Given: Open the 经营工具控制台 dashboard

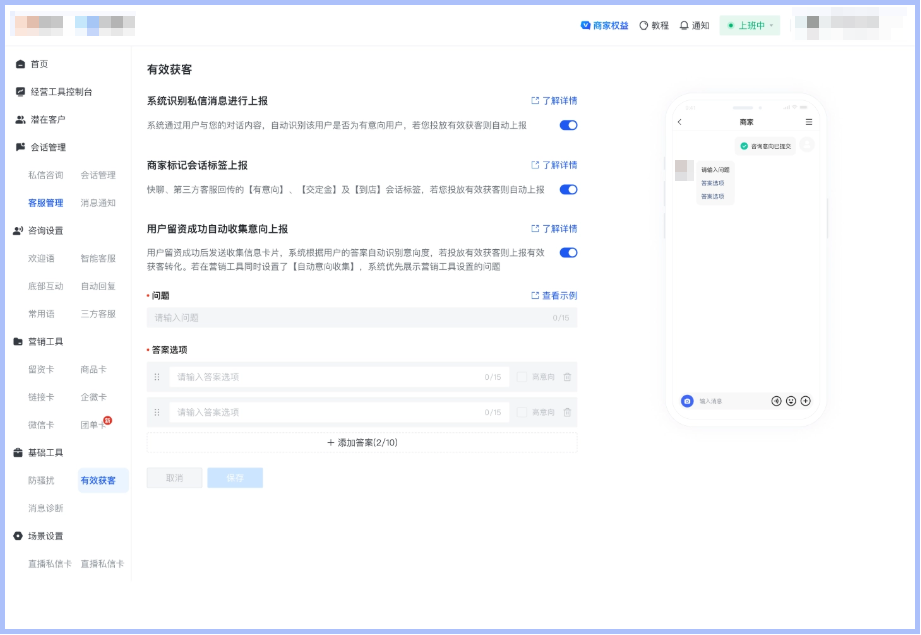Looking at the screenshot, I should tap(62, 91).
